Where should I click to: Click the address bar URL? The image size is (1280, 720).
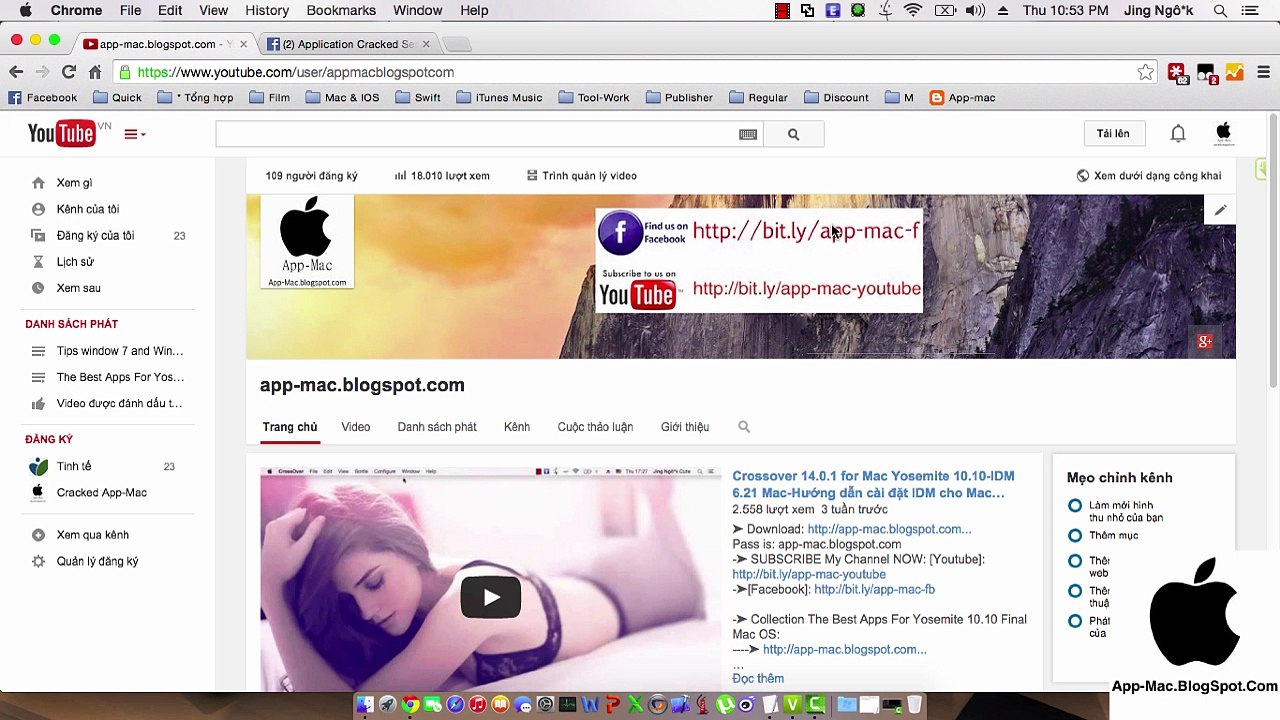pos(296,72)
